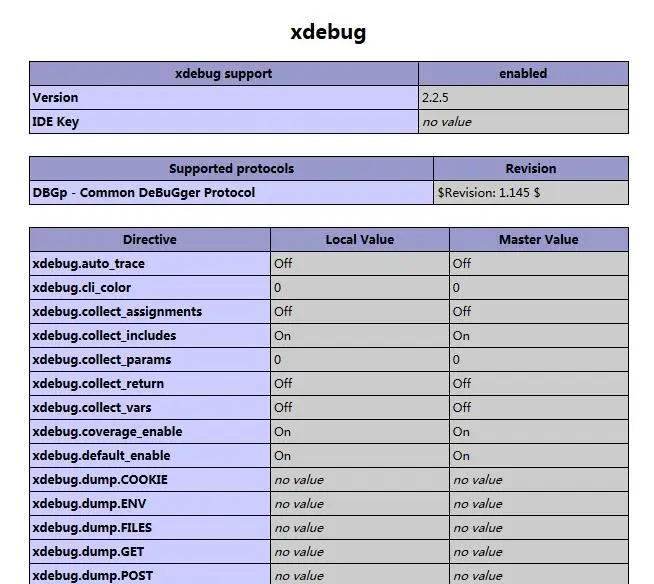The image size is (654, 584).
Task: Select the xdebug.coverage_enable directive
Action: click(x=150, y=432)
